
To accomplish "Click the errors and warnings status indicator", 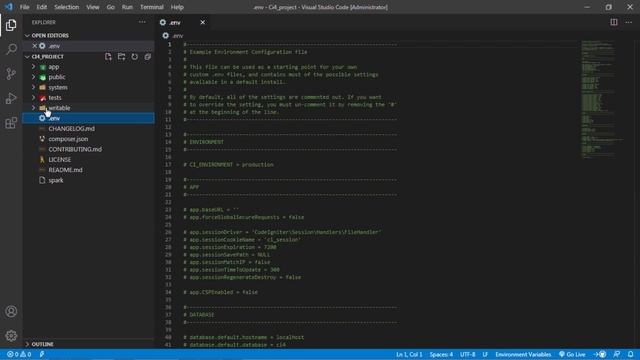I will click(19, 354).
